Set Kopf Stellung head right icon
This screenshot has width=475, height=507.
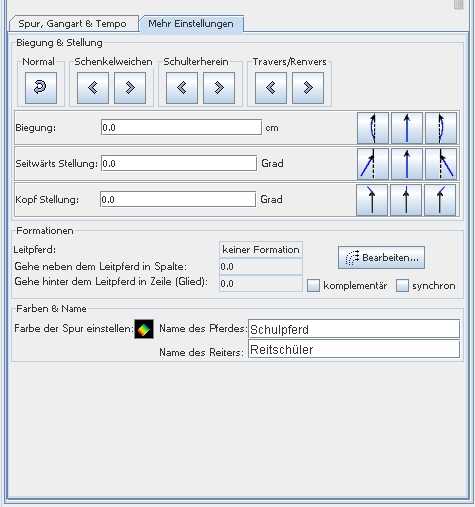coord(440,200)
